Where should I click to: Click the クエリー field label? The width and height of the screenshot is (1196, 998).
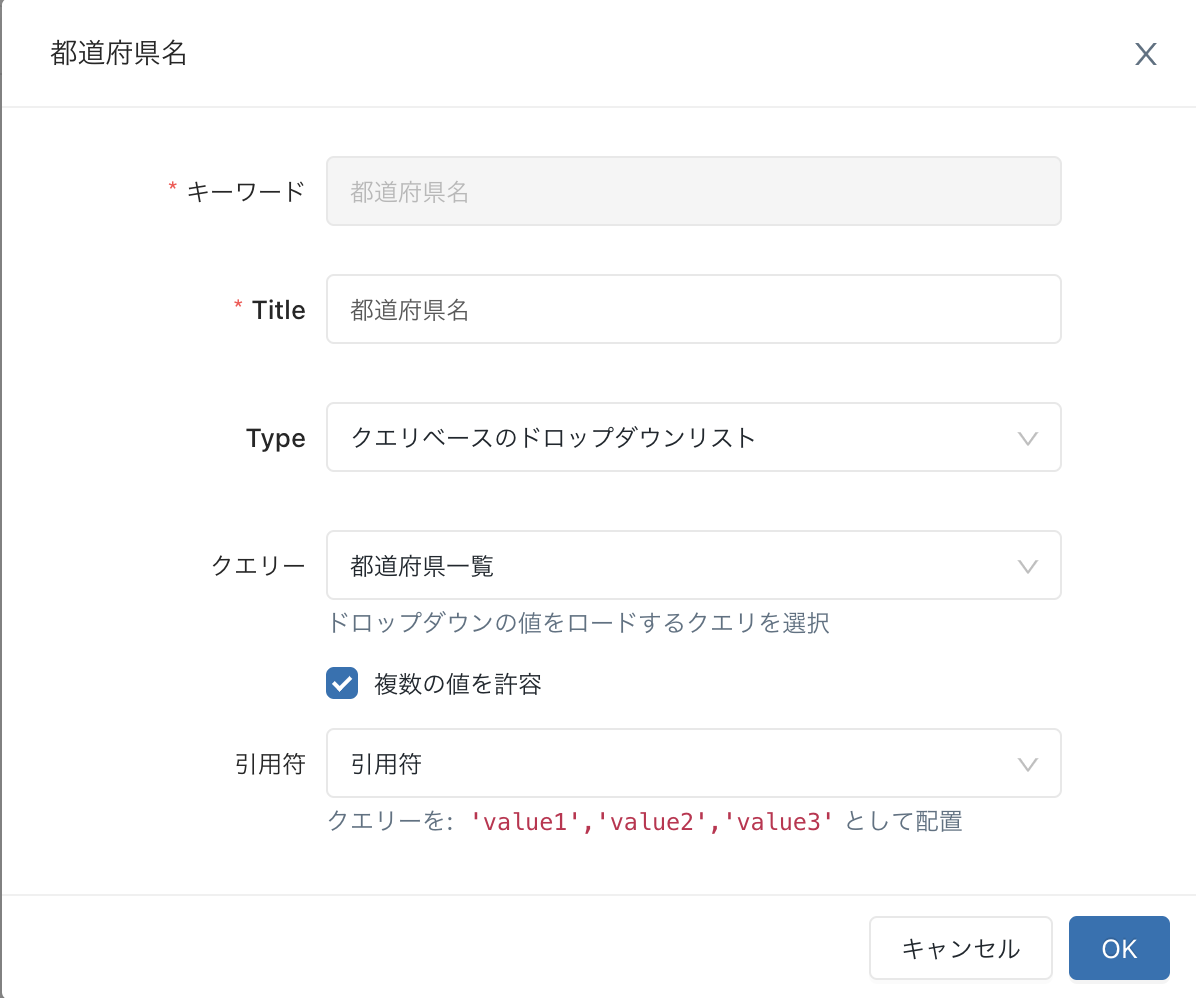[x=258, y=566]
